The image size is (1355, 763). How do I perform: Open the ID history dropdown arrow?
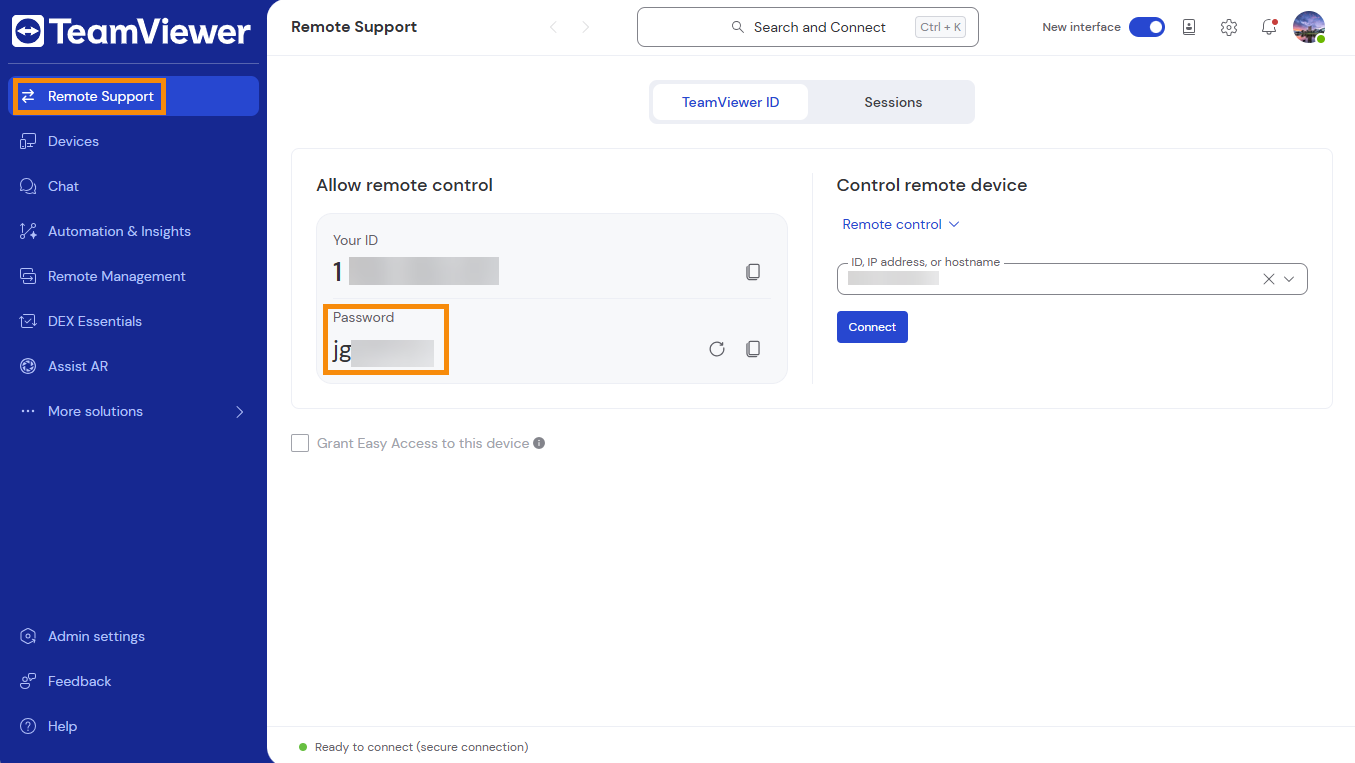click(x=1289, y=280)
